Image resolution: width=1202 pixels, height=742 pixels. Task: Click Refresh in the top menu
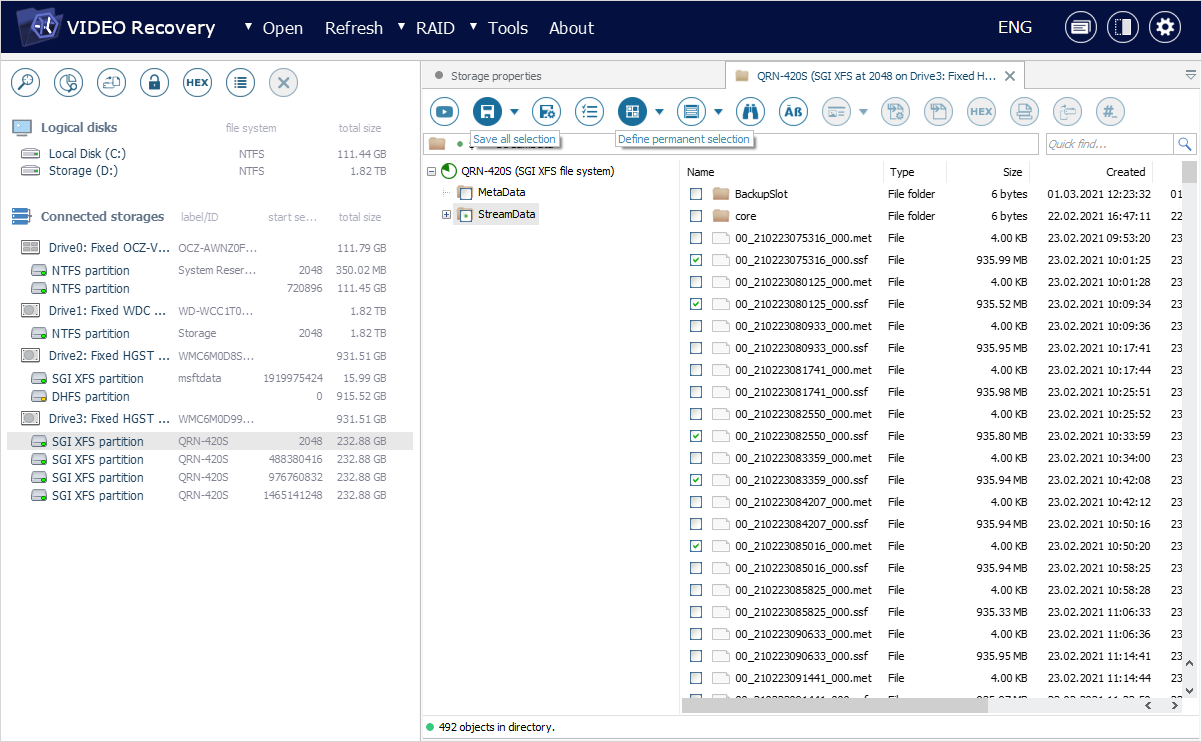[354, 28]
